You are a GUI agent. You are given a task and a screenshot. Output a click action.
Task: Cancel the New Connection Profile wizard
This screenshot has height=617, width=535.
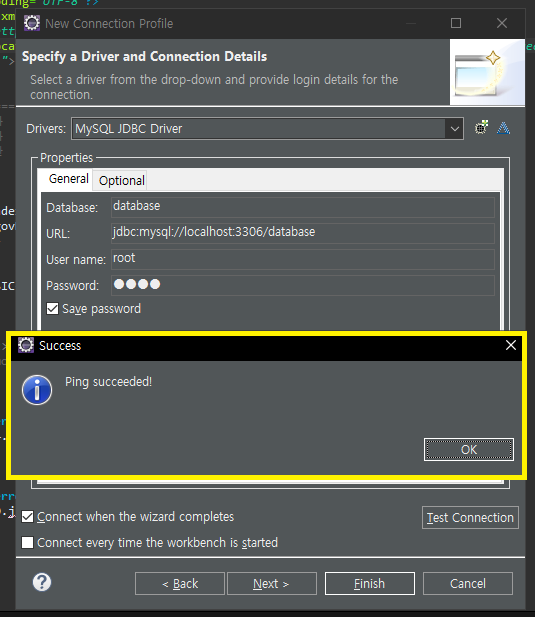tap(468, 584)
